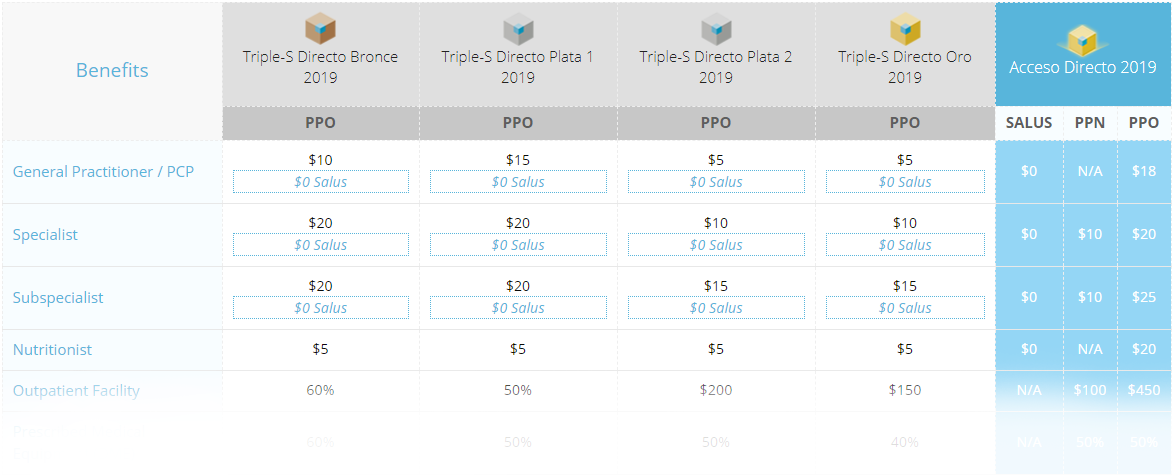Screen dimensions: 1174x475
Task: Click the $0 Salus box for Plata 1 Specialist
Action: pyautogui.click(x=518, y=245)
